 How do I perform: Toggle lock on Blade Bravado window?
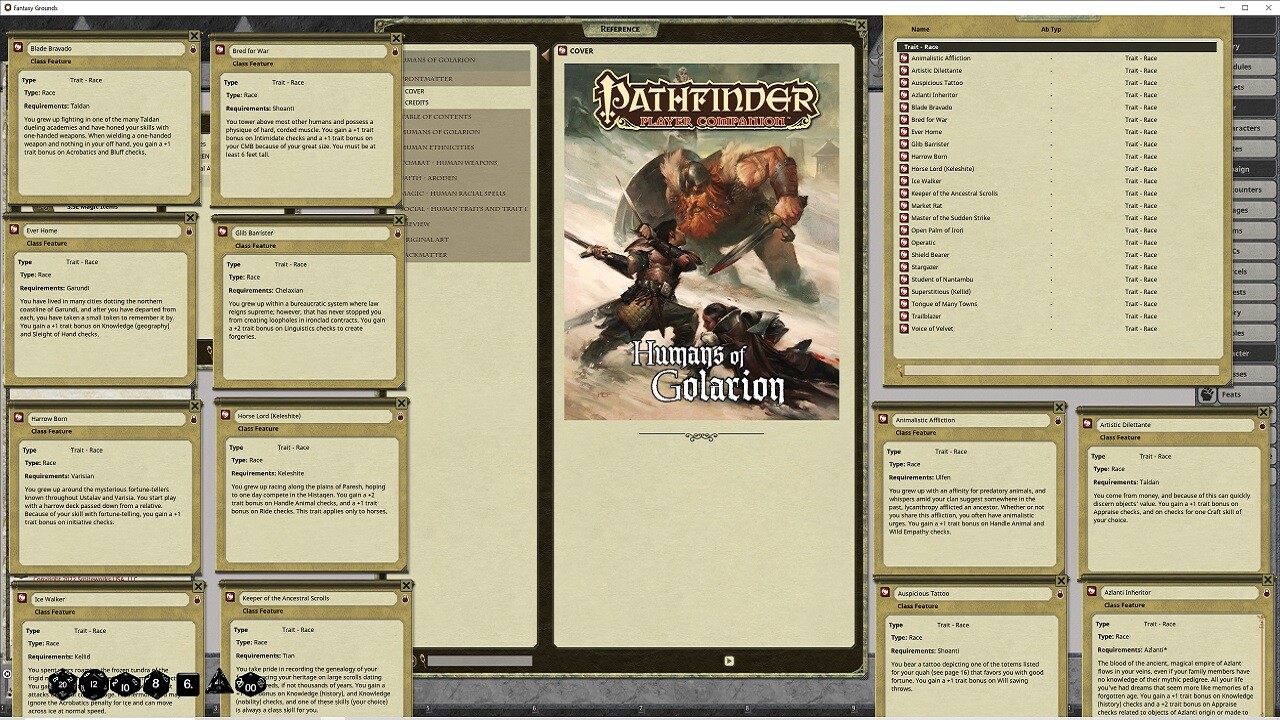pos(193,49)
